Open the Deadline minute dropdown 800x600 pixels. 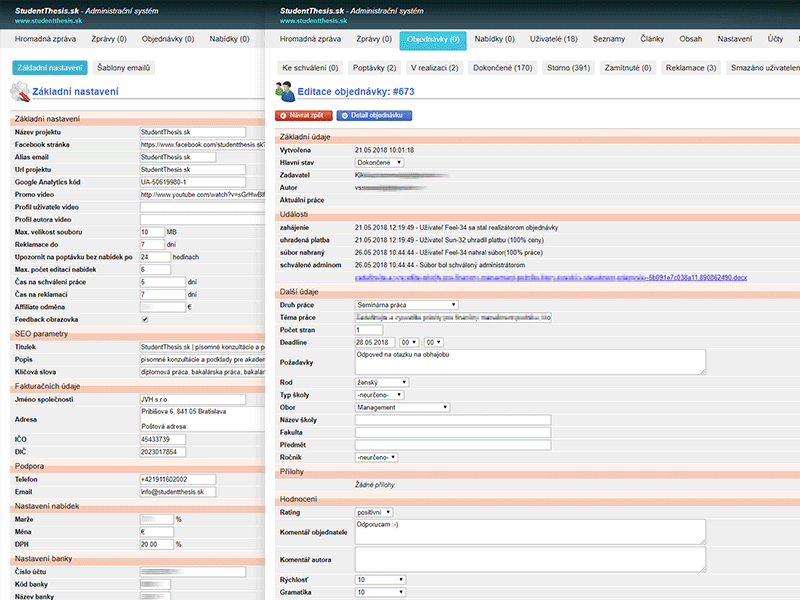click(434, 342)
